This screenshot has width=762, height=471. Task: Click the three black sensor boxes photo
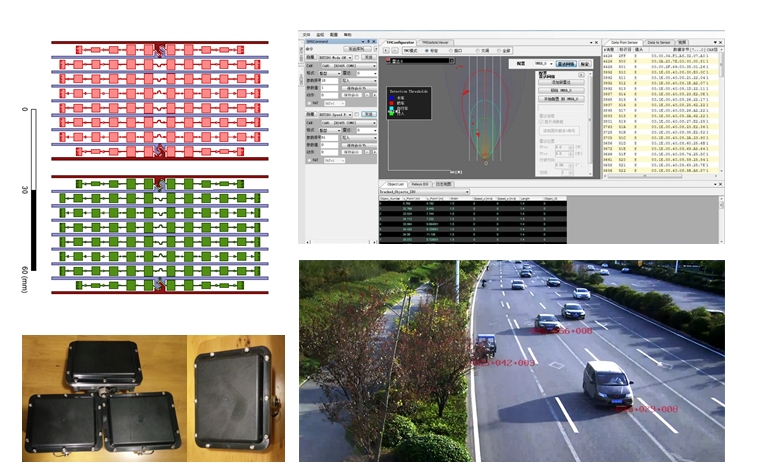tap(104, 398)
